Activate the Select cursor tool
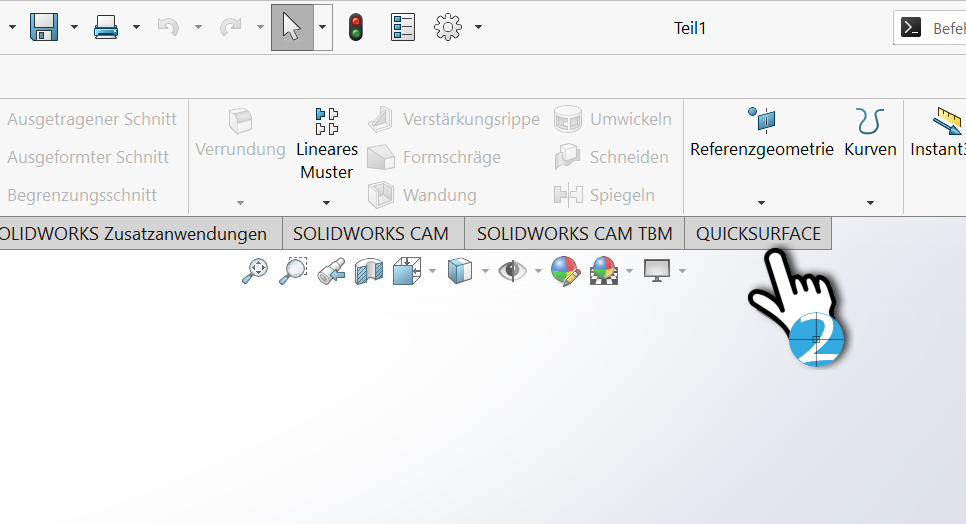 coord(292,28)
